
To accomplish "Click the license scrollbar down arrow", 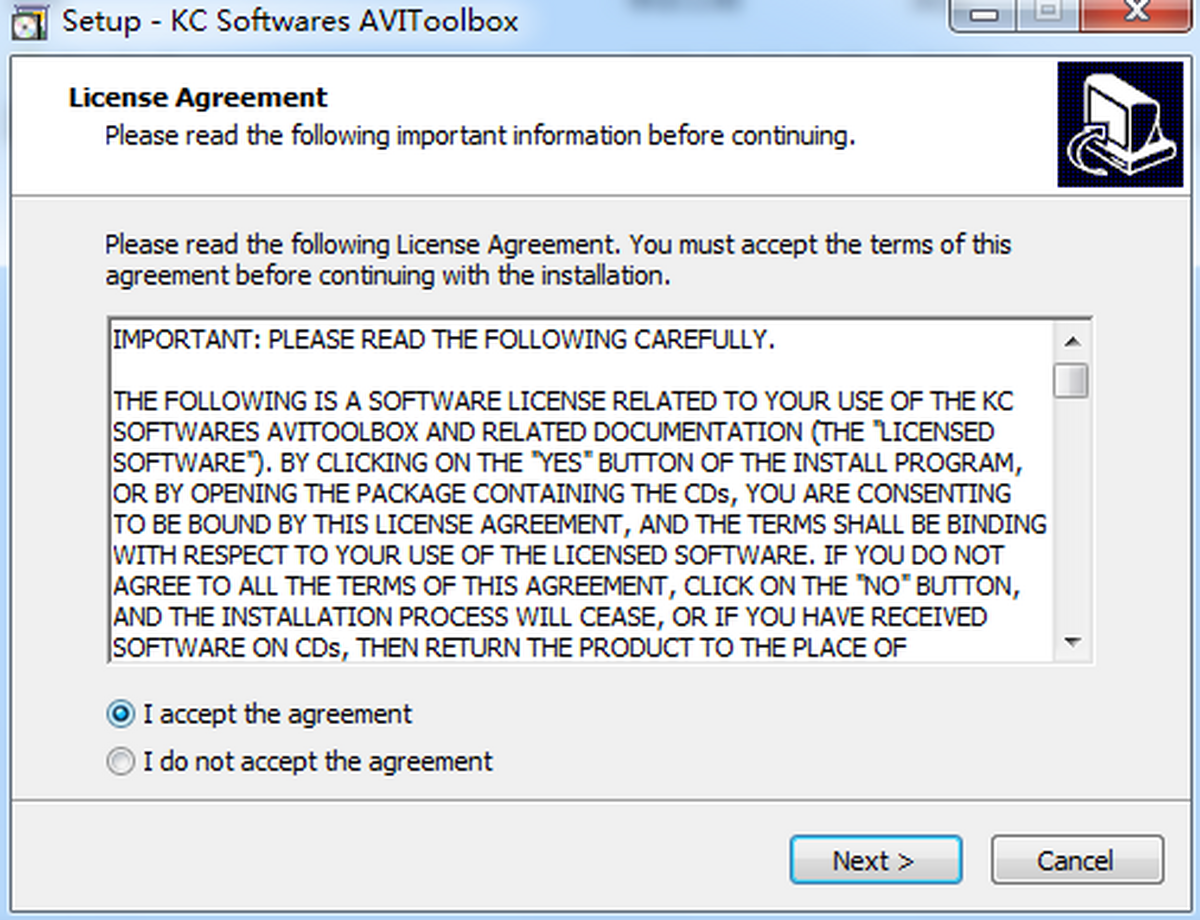I will tap(1073, 641).
